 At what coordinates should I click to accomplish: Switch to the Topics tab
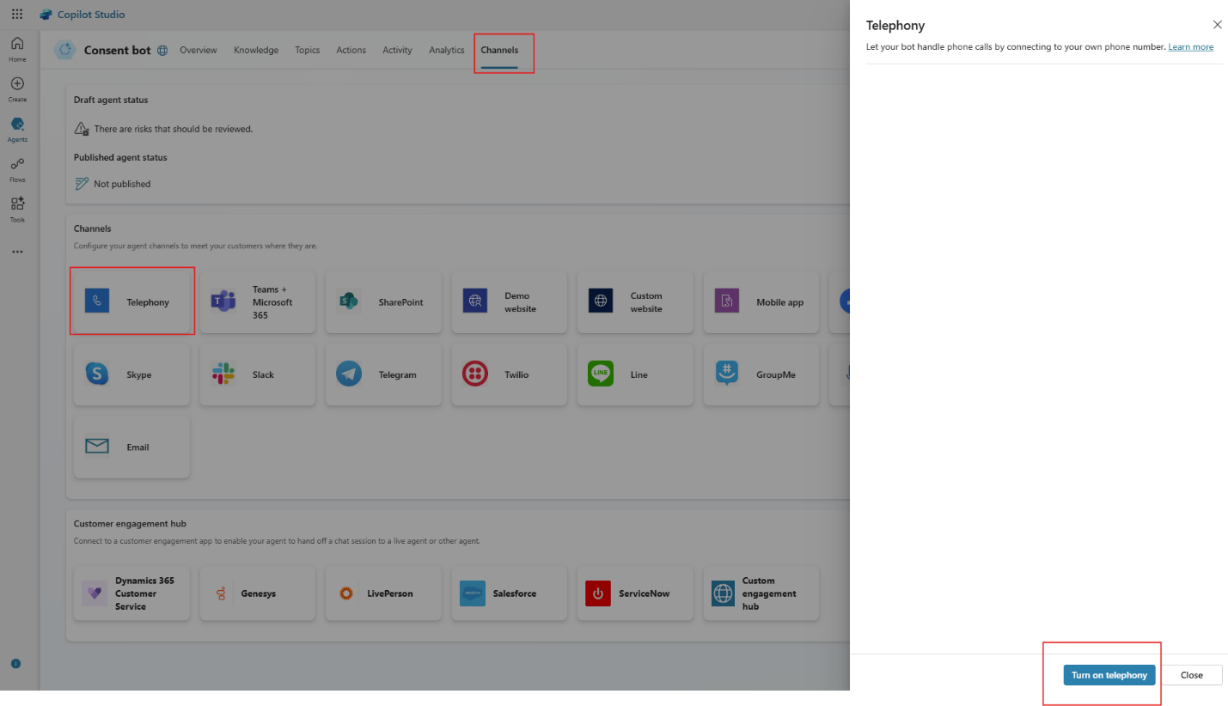coord(307,50)
